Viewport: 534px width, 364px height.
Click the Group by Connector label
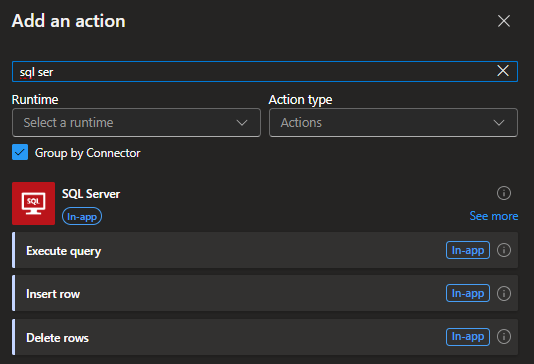point(88,153)
